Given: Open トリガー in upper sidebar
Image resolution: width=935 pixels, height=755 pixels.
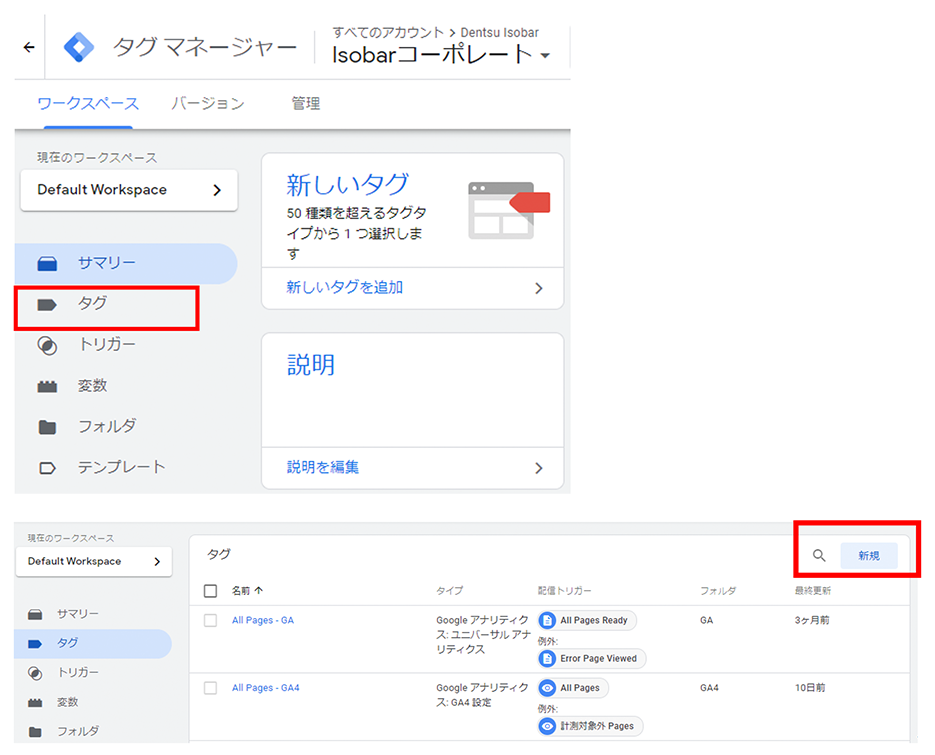Looking at the screenshot, I should [x=106, y=345].
